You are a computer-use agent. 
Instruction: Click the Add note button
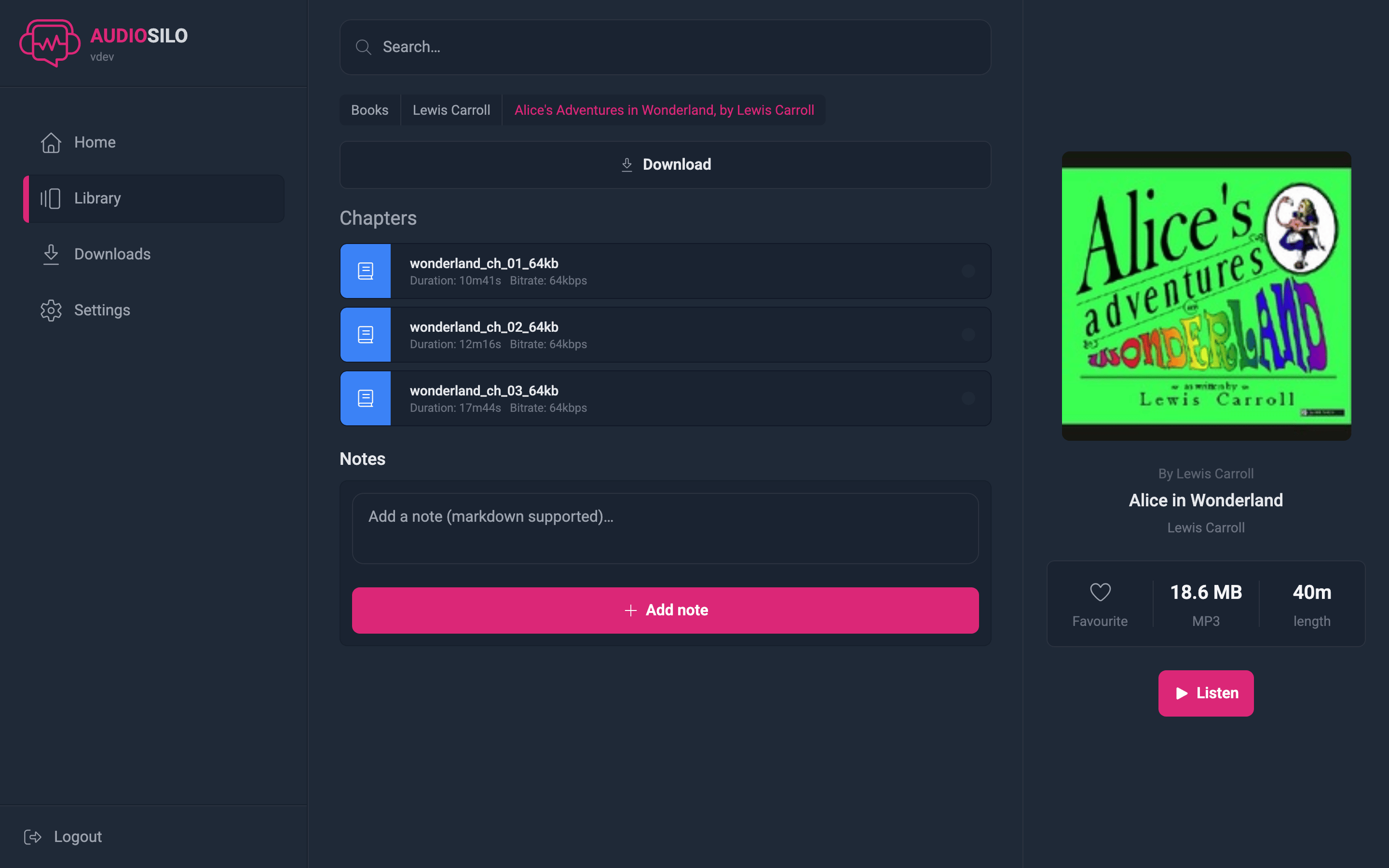click(x=665, y=610)
